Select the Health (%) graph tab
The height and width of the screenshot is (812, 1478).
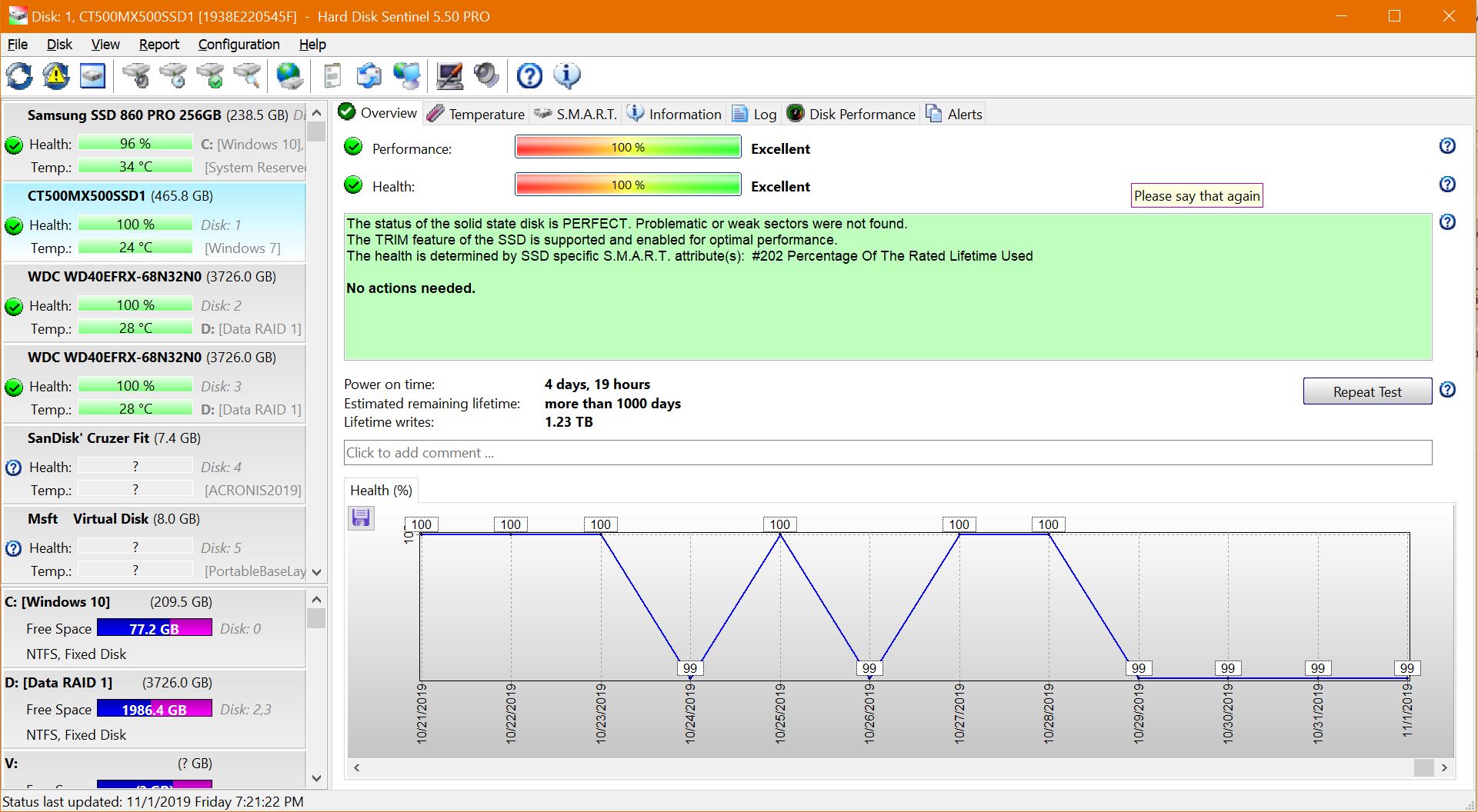point(381,491)
